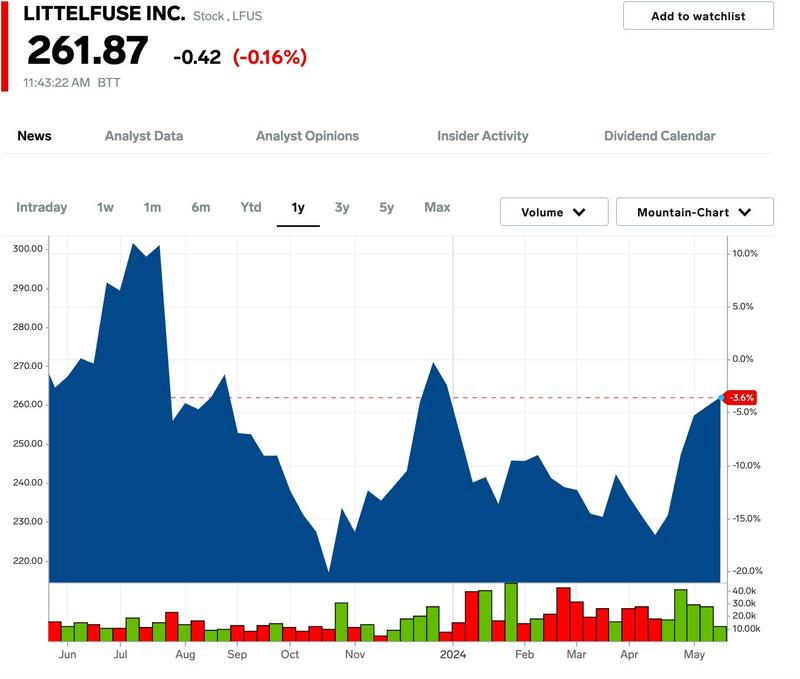Click the tallest green volume bar near February

point(511,612)
